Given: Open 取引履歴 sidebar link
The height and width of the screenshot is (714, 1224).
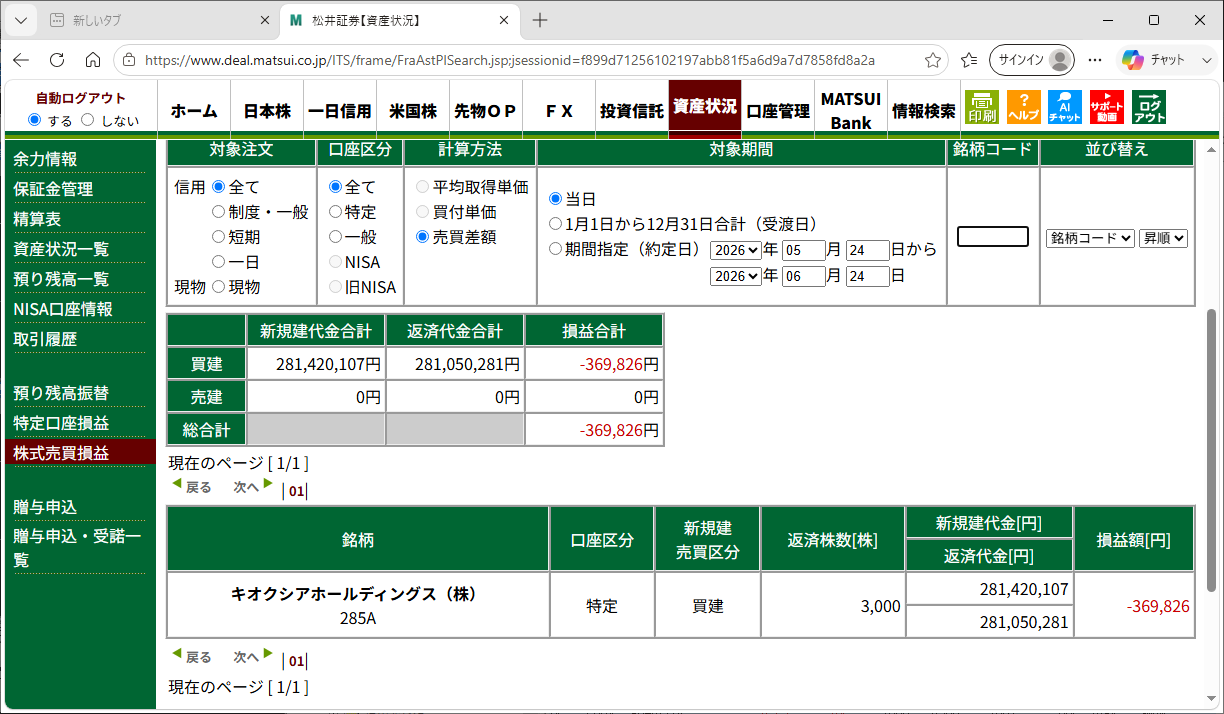Looking at the screenshot, I should tap(45, 339).
